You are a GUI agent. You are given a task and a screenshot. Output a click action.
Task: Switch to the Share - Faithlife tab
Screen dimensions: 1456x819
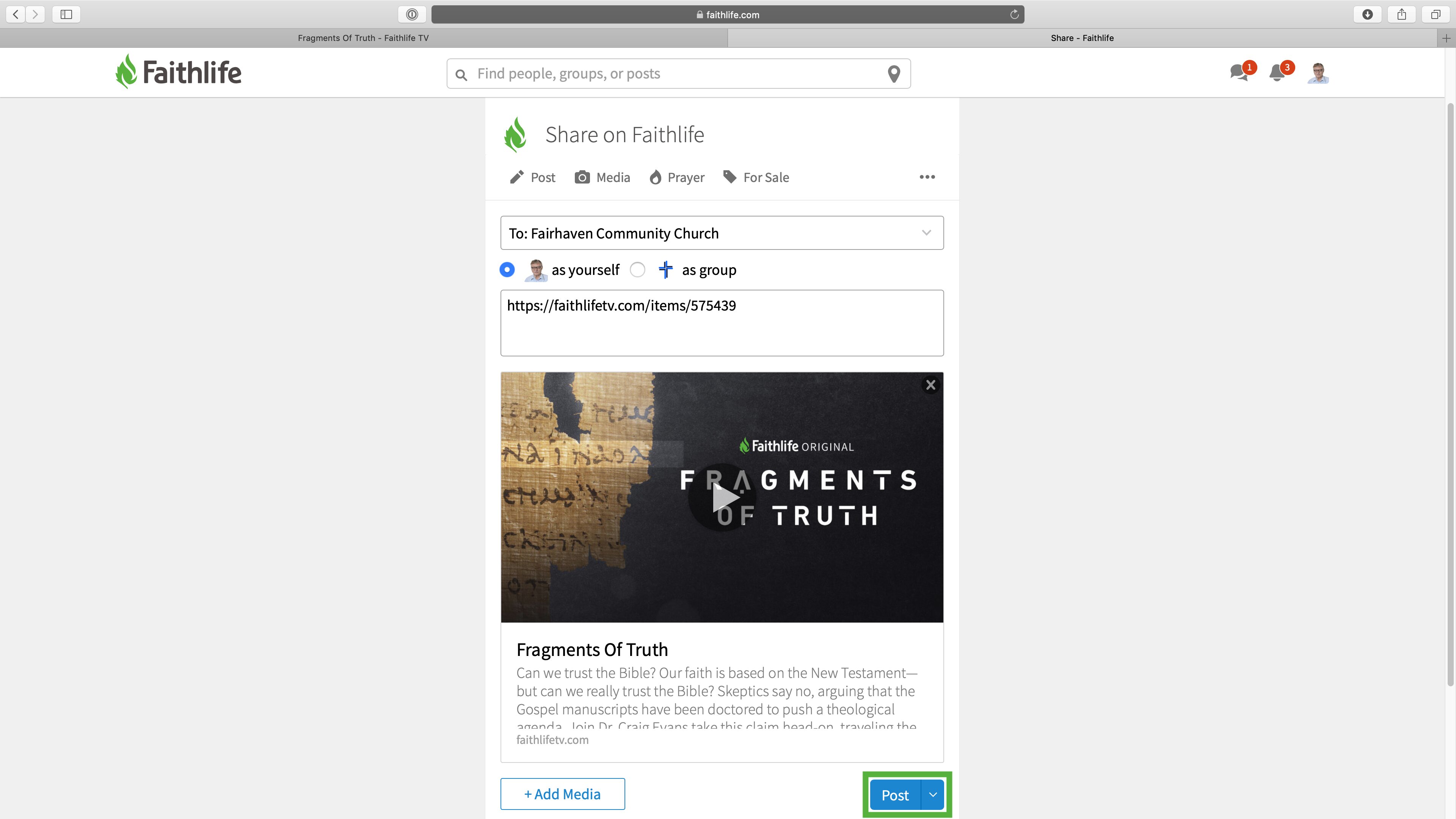click(x=1082, y=38)
